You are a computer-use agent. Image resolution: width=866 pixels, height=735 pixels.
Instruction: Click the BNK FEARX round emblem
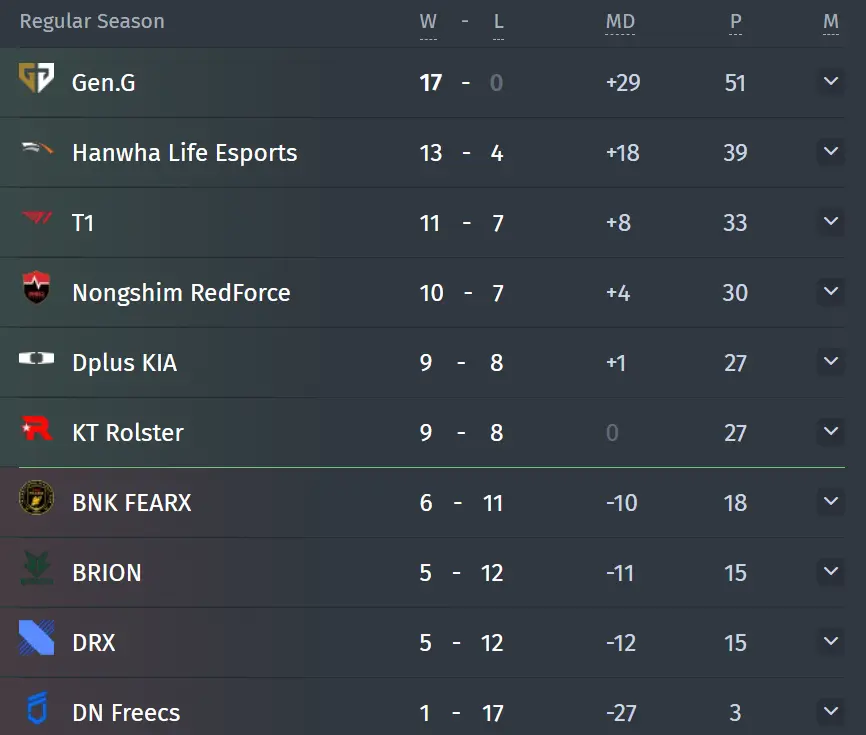click(x=36, y=498)
